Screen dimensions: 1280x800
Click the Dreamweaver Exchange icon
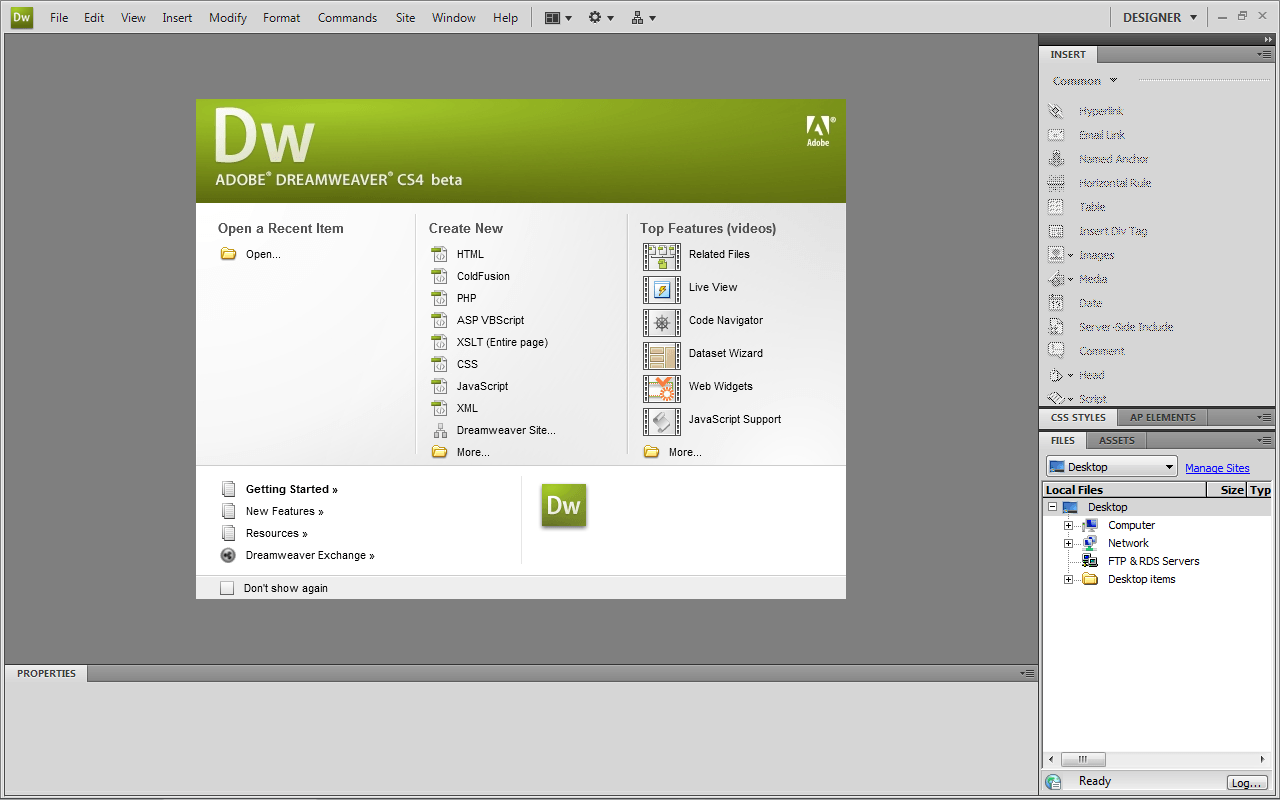point(228,555)
